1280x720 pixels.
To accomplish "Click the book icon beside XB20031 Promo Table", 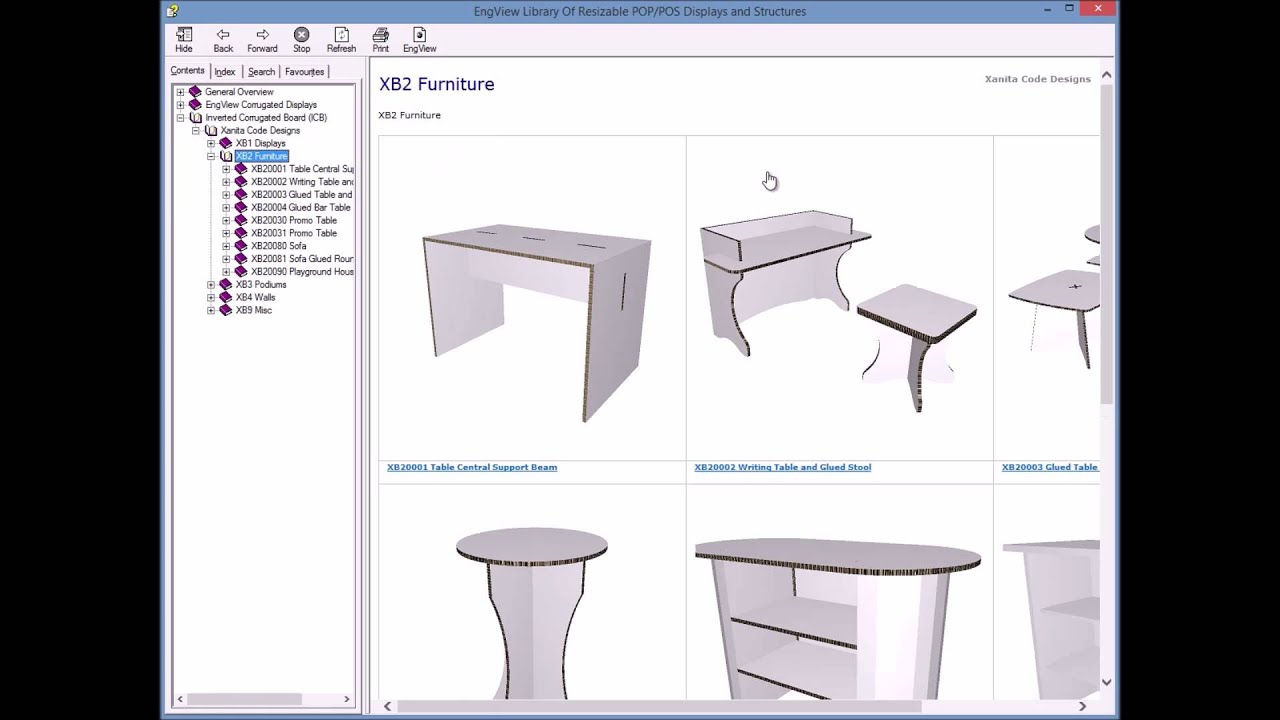I will click(241, 233).
